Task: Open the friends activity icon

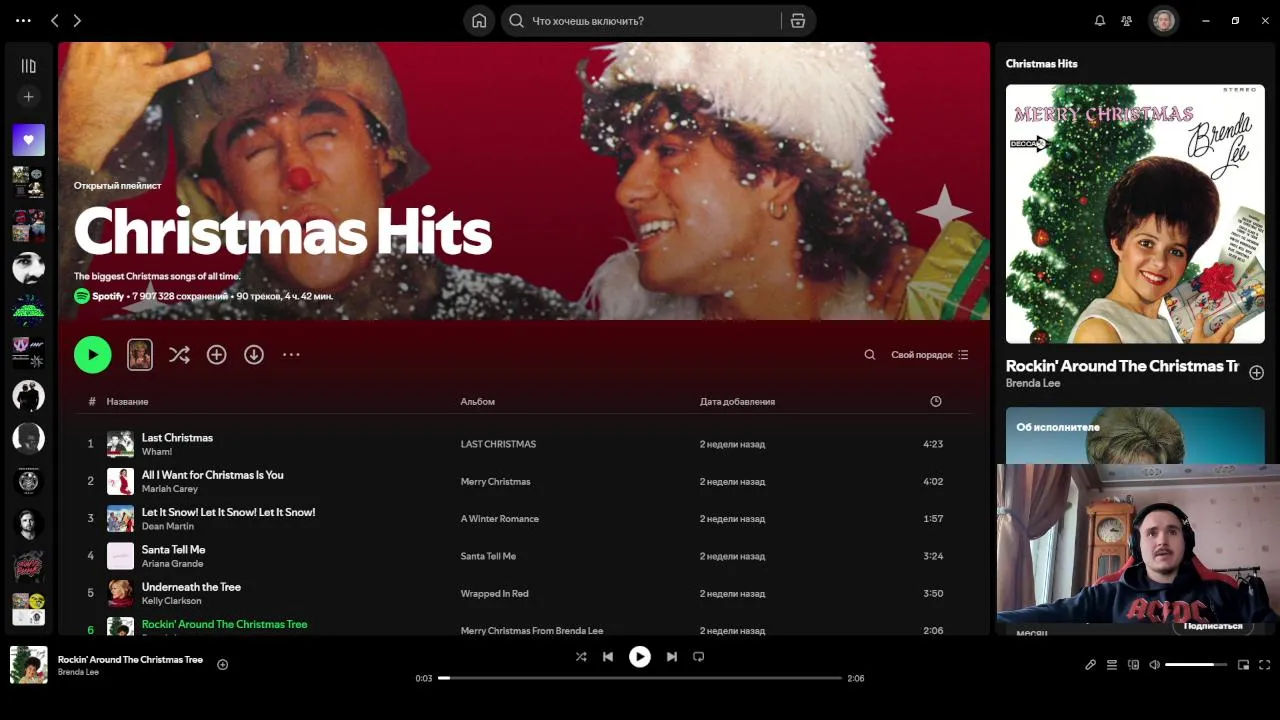Action: coord(1127,21)
